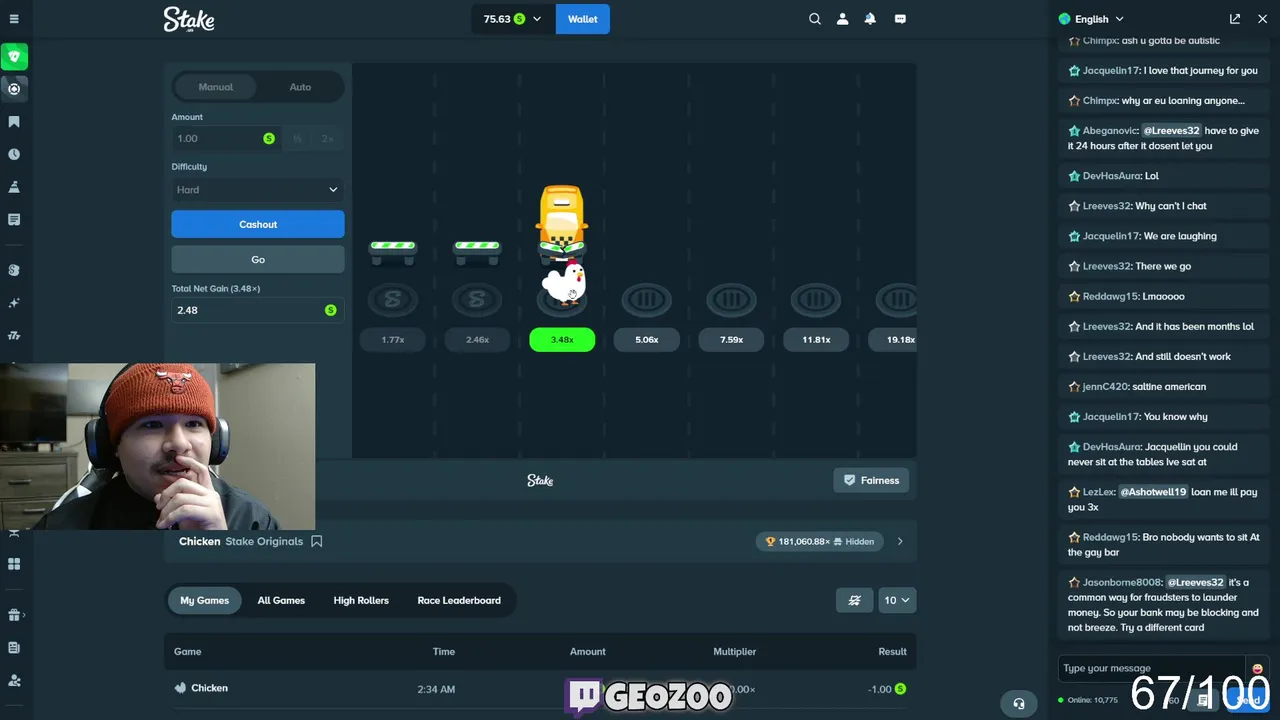Open notifications from the bell icon
Image resolution: width=1280 pixels, height=720 pixels.
[870, 19]
